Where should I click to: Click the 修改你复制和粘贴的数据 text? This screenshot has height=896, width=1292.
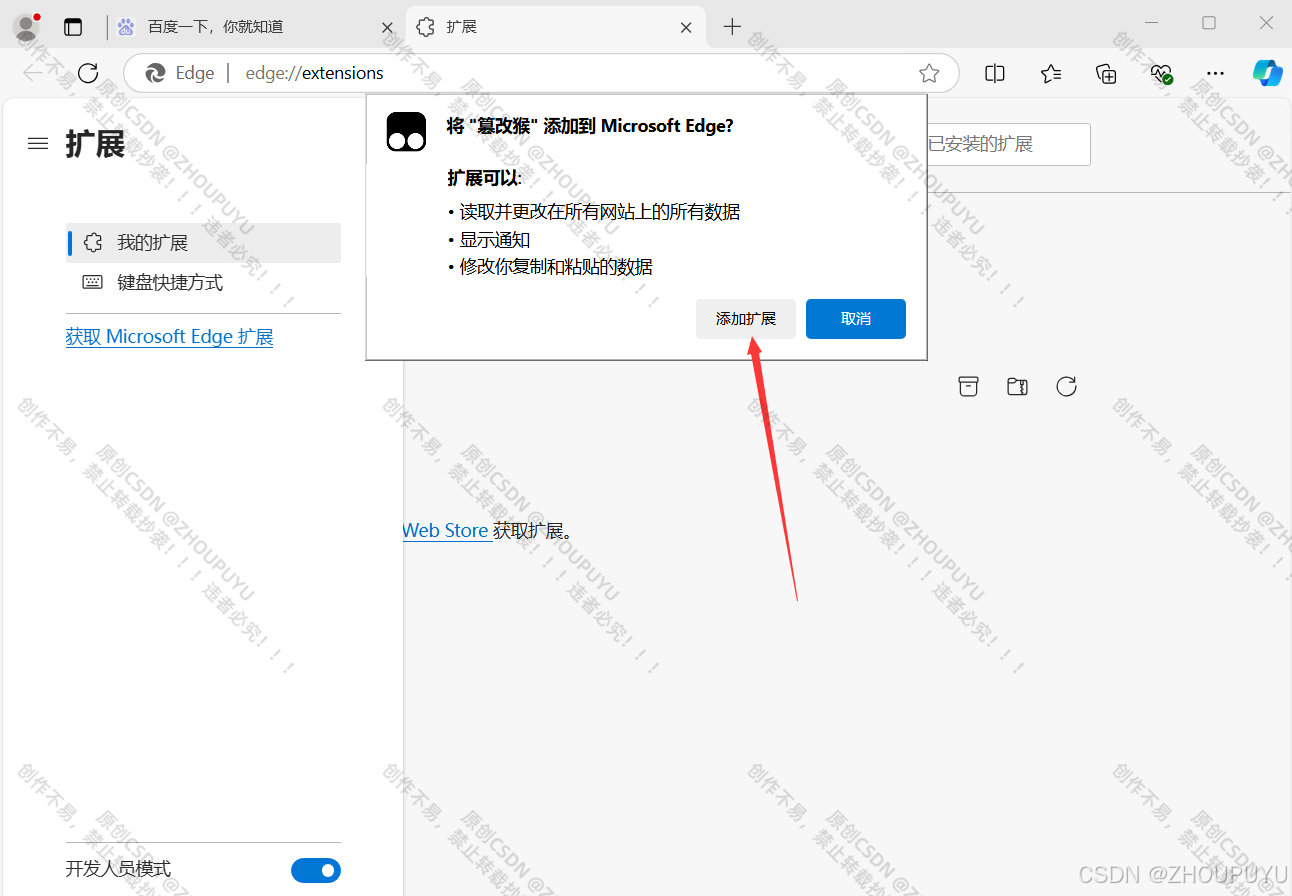[x=556, y=267]
